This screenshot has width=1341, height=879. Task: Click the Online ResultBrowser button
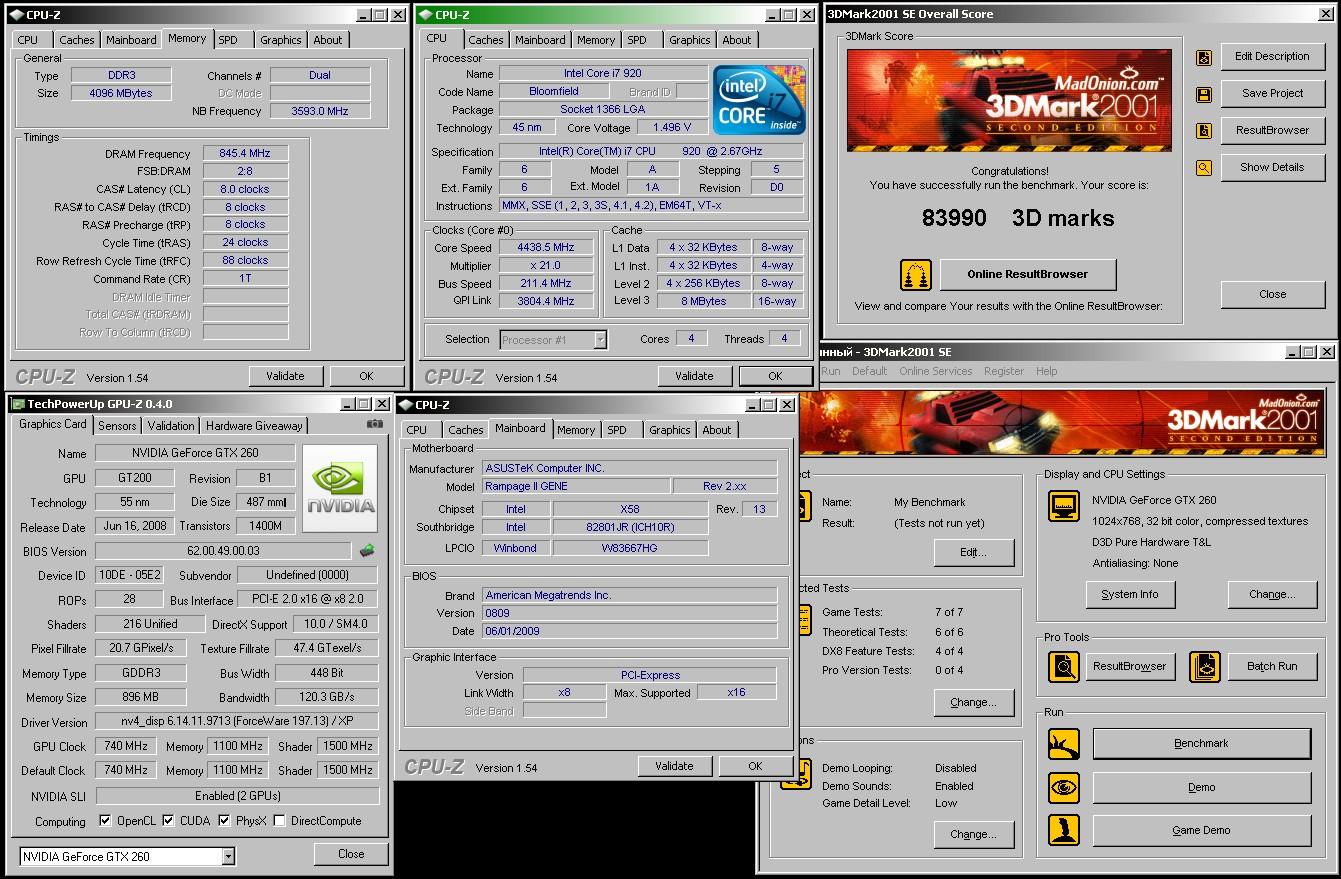(x=1027, y=274)
